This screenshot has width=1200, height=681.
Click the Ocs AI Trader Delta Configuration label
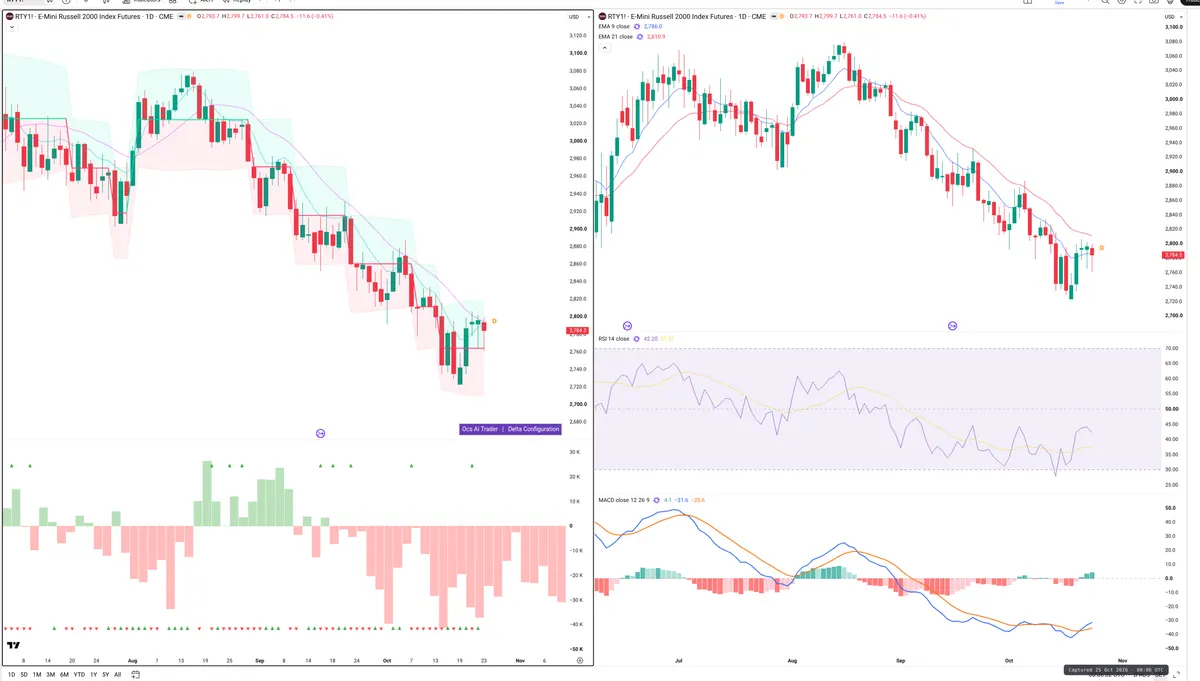tap(510, 429)
